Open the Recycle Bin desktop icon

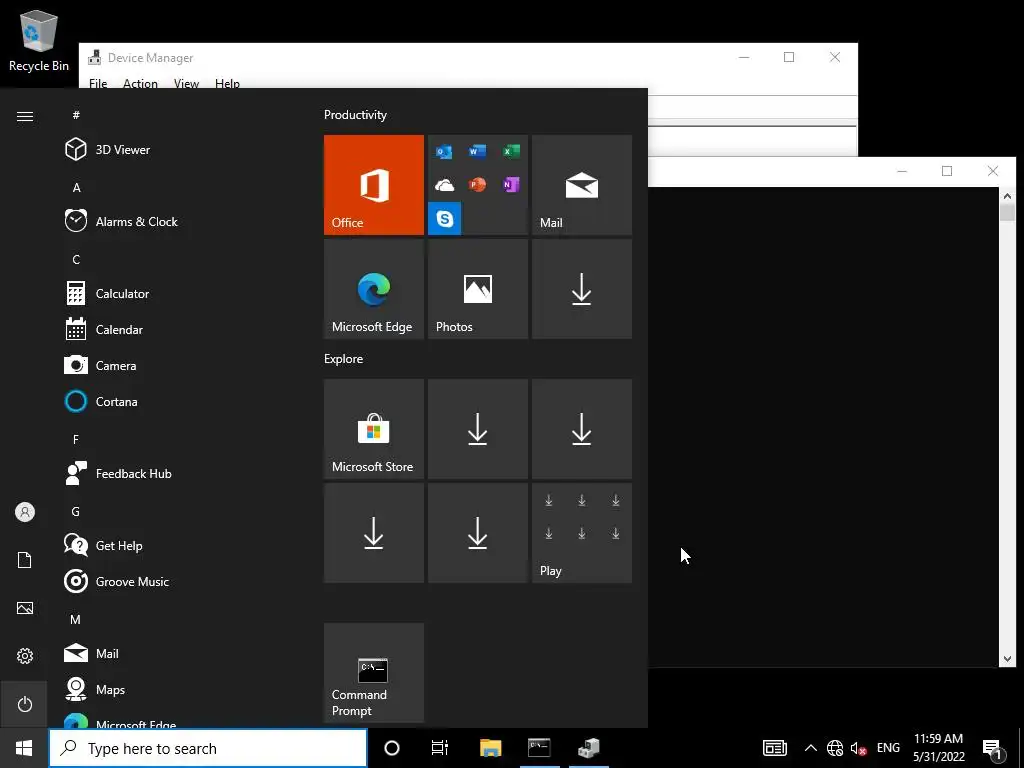39,40
